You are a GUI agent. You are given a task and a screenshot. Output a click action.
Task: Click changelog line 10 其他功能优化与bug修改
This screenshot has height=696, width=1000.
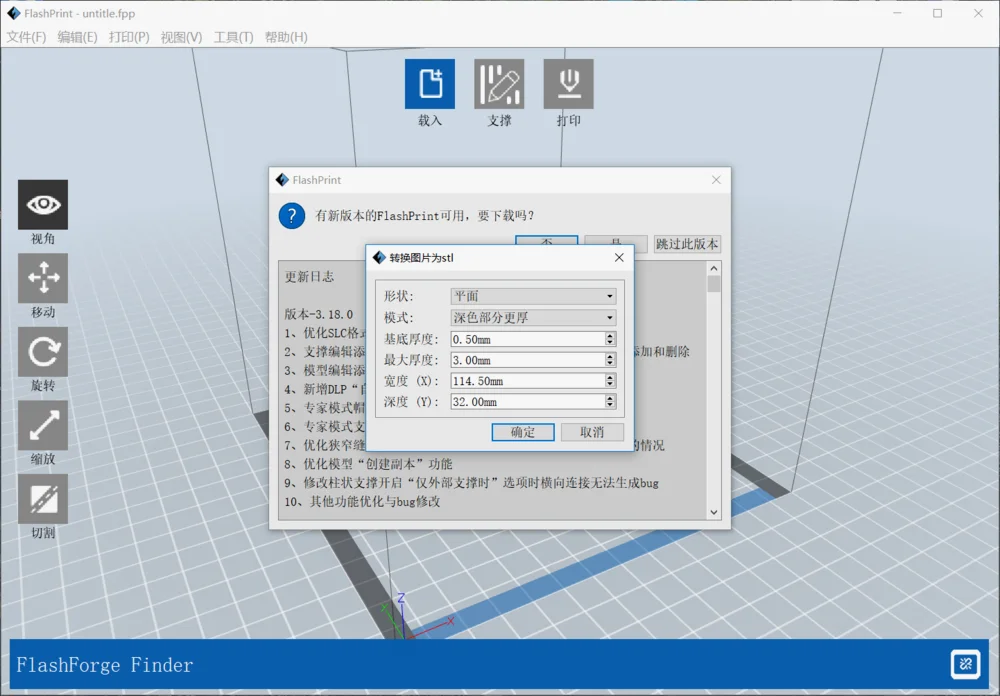pyautogui.click(x=362, y=501)
